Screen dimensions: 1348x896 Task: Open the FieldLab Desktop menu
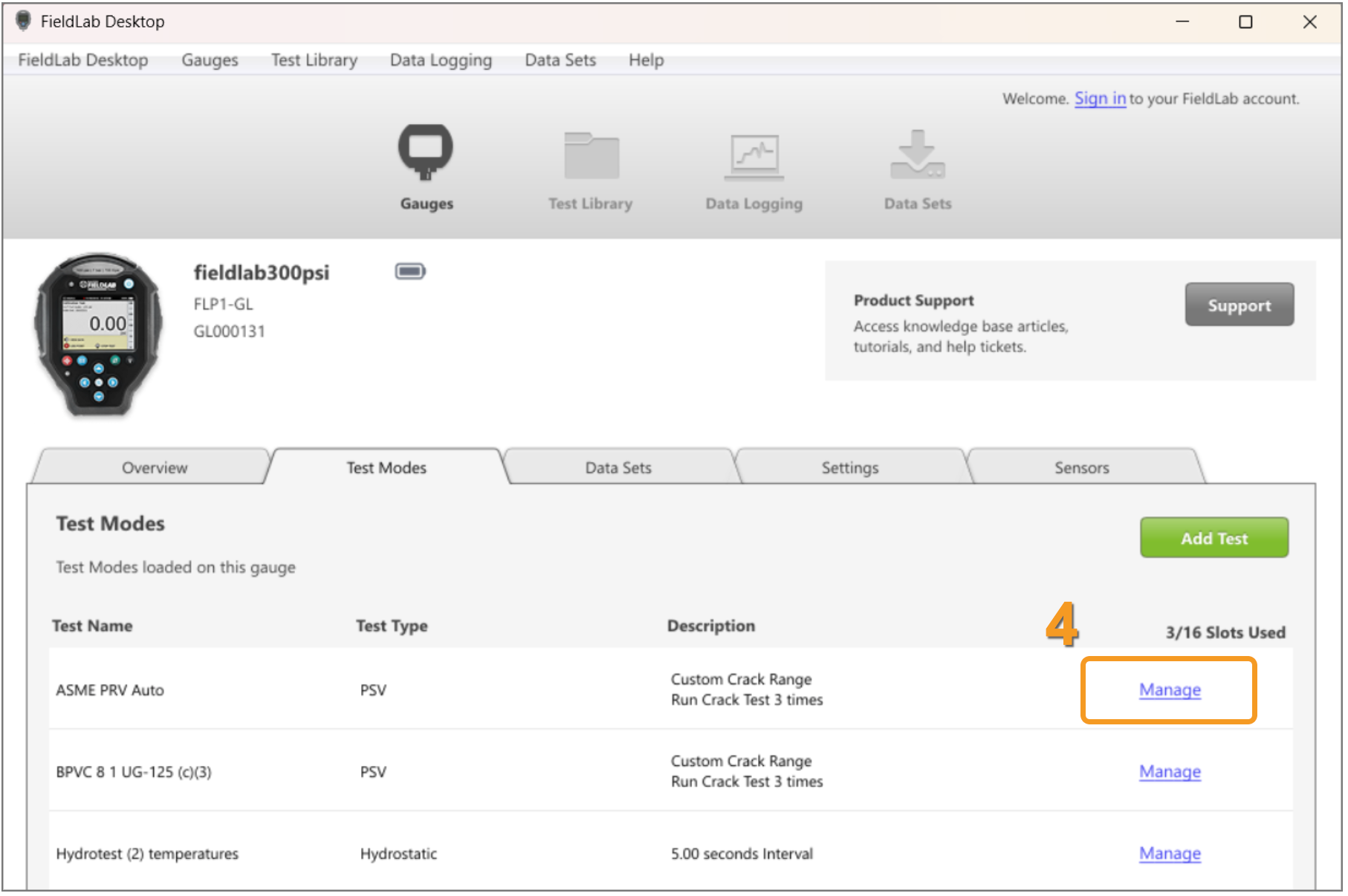83,60
